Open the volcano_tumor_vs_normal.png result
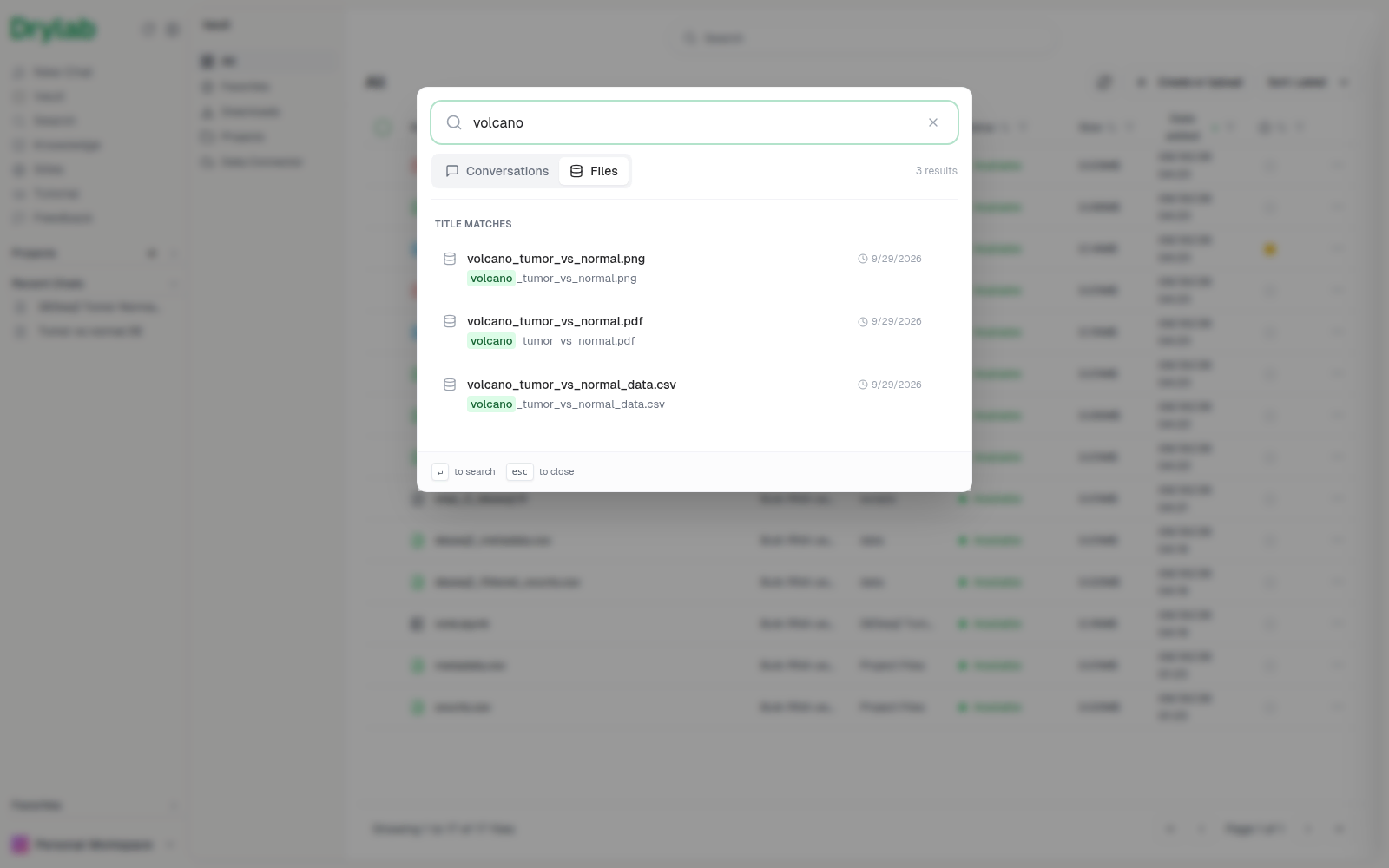Screen dimensions: 1389x868 click(x=694, y=268)
